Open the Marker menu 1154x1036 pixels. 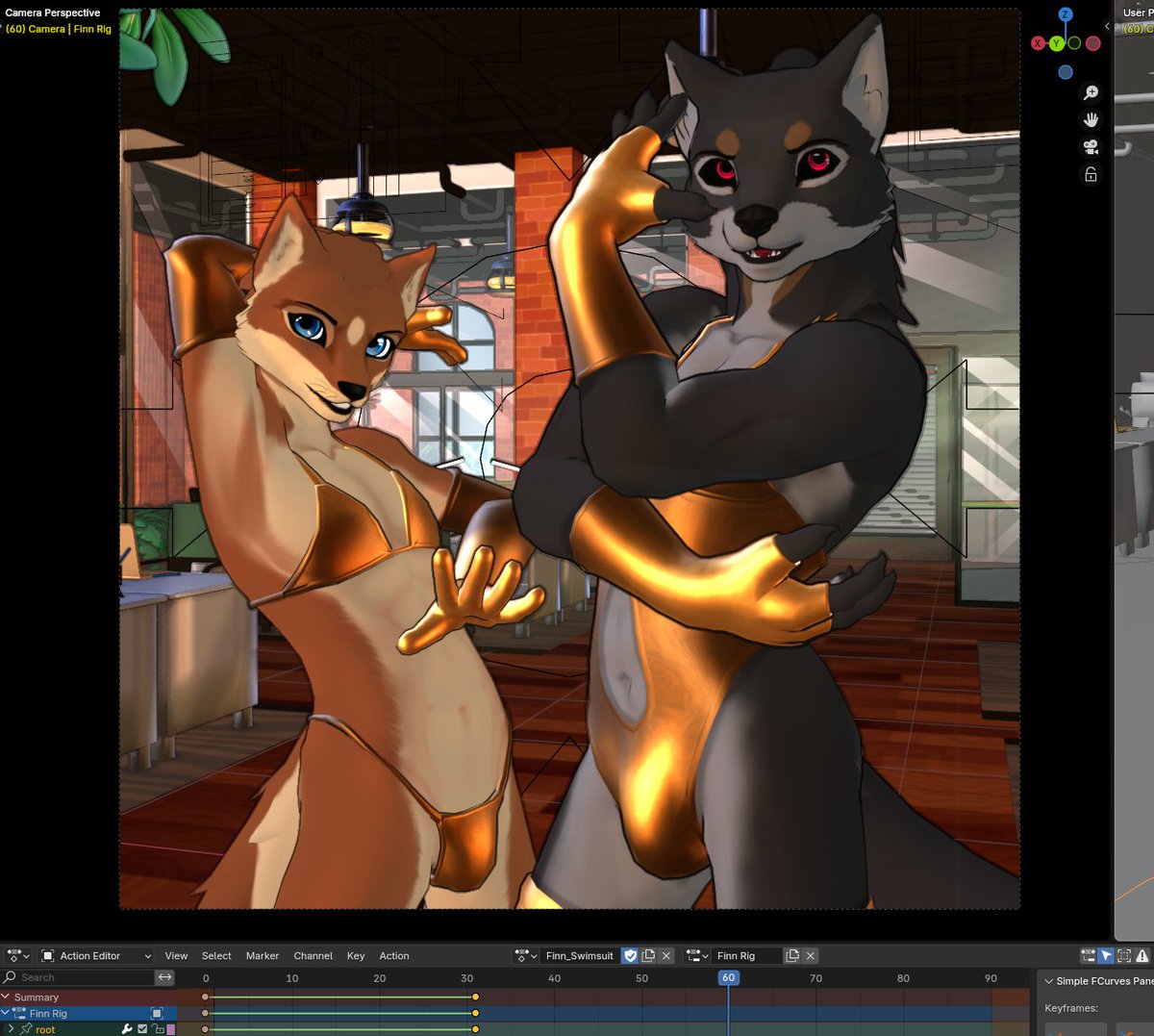click(262, 955)
